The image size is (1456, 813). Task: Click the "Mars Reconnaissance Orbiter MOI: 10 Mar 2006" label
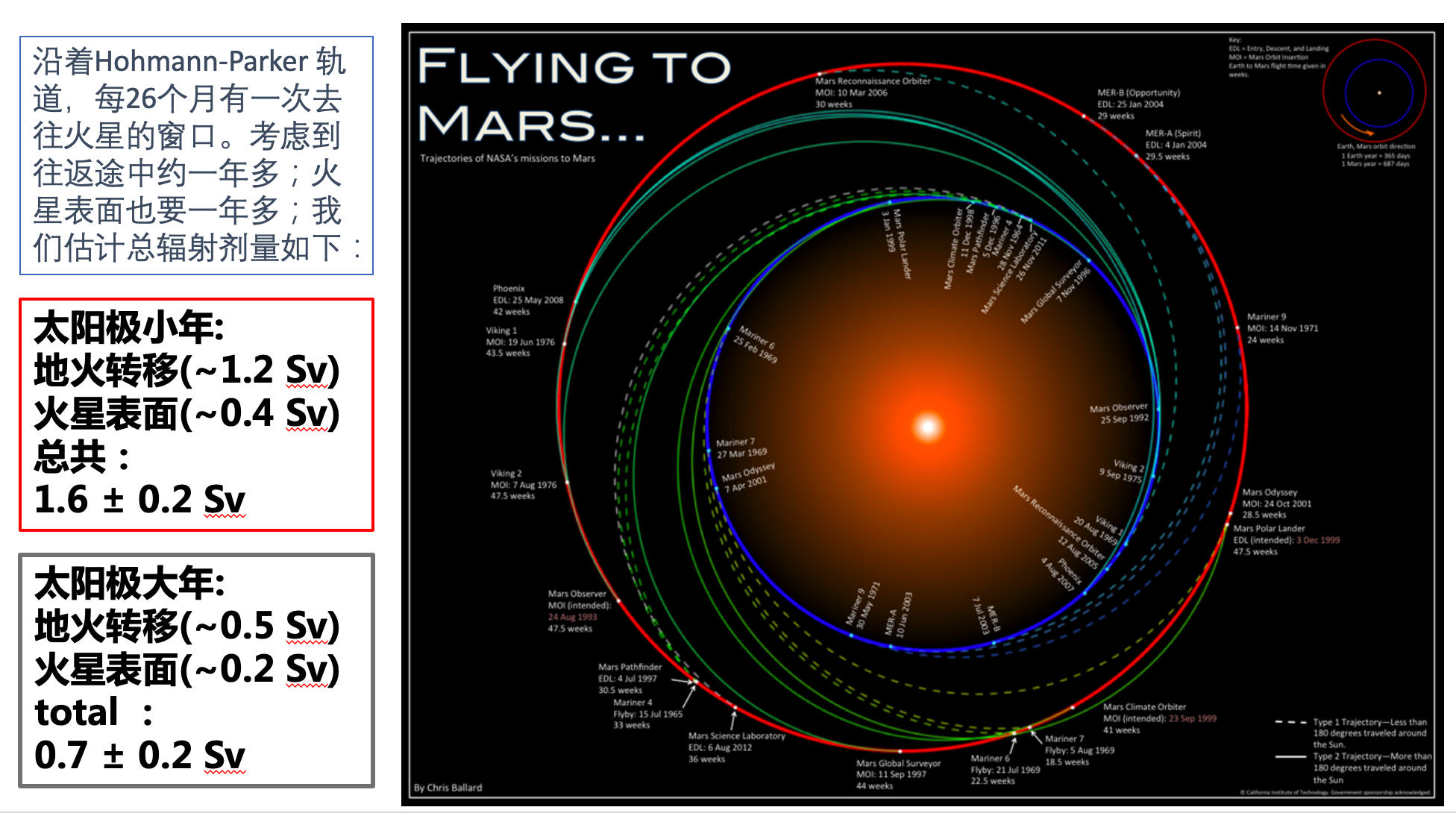(872, 92)
